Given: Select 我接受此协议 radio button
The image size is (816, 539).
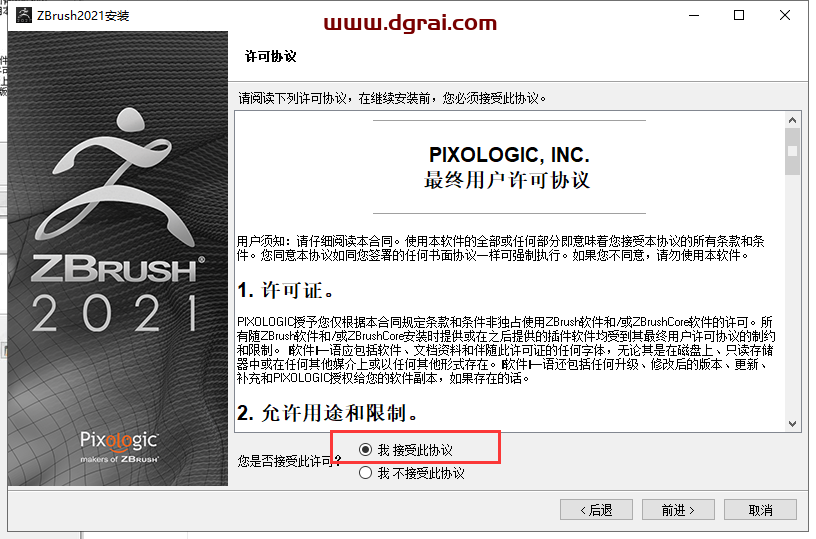Looking at the screenshot, I should click(x=365, y=450).
